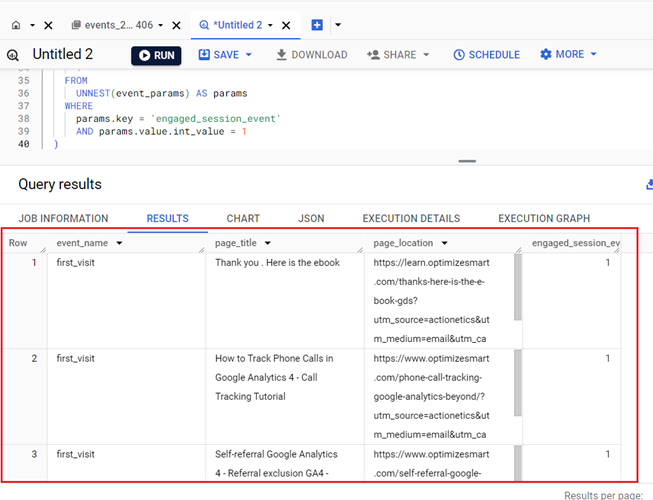This screenshot has width=653, height=500.
Task: Click the Row column header
Action: (18, 243)
